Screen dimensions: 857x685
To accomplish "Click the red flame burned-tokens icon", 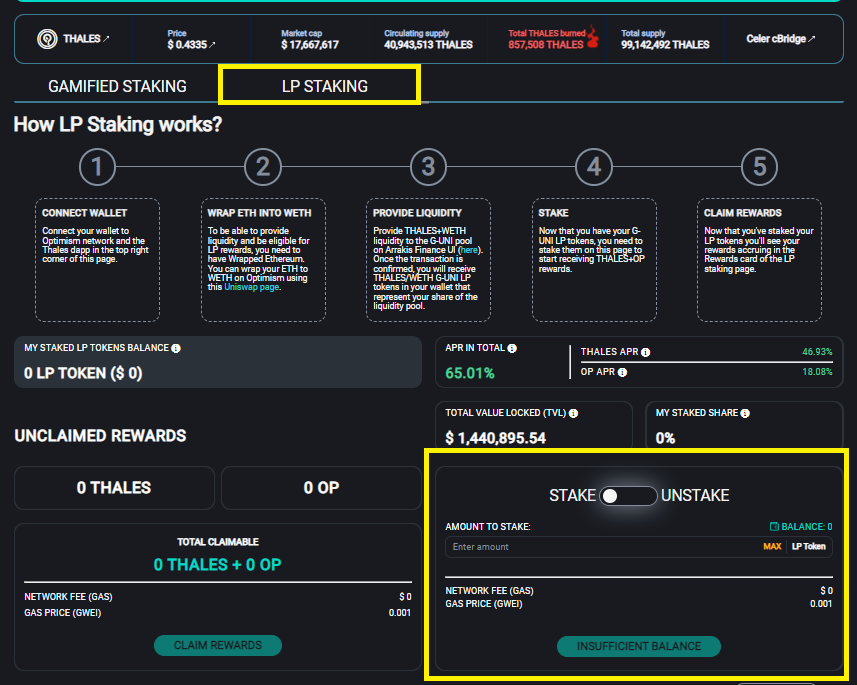I will click(594, 39).
